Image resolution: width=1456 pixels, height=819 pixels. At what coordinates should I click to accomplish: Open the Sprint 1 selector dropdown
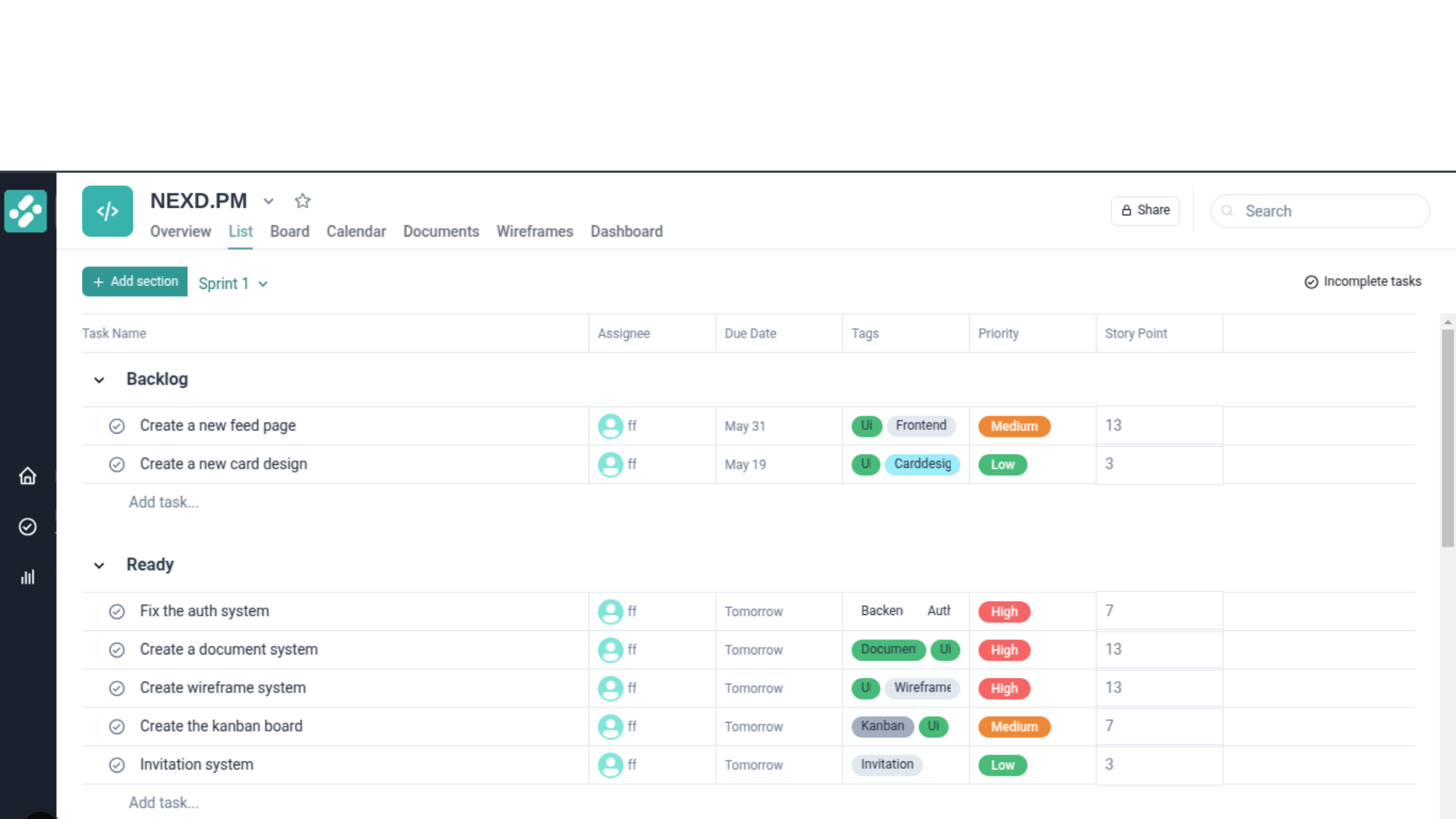tap(233, 284)
